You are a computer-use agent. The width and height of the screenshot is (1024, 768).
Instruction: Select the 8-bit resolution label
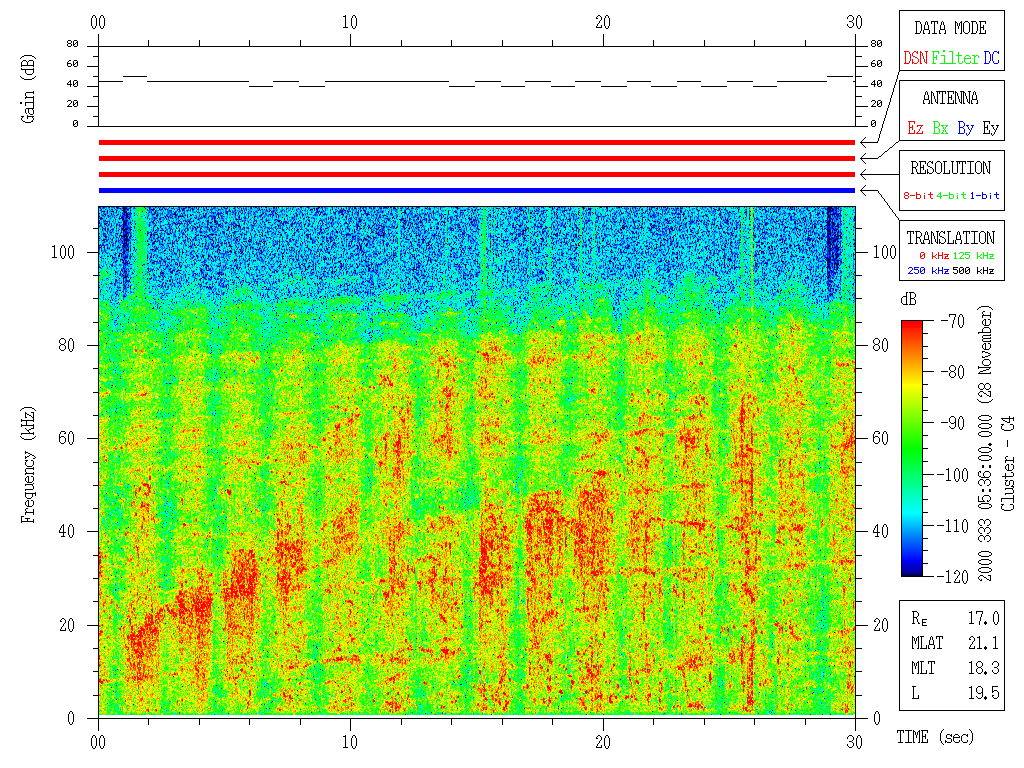click(919, 196)
